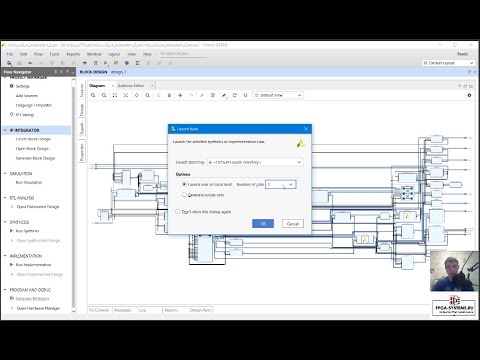Click the highlighter pen icon in diagram toolbar

(x=224, y=95)
